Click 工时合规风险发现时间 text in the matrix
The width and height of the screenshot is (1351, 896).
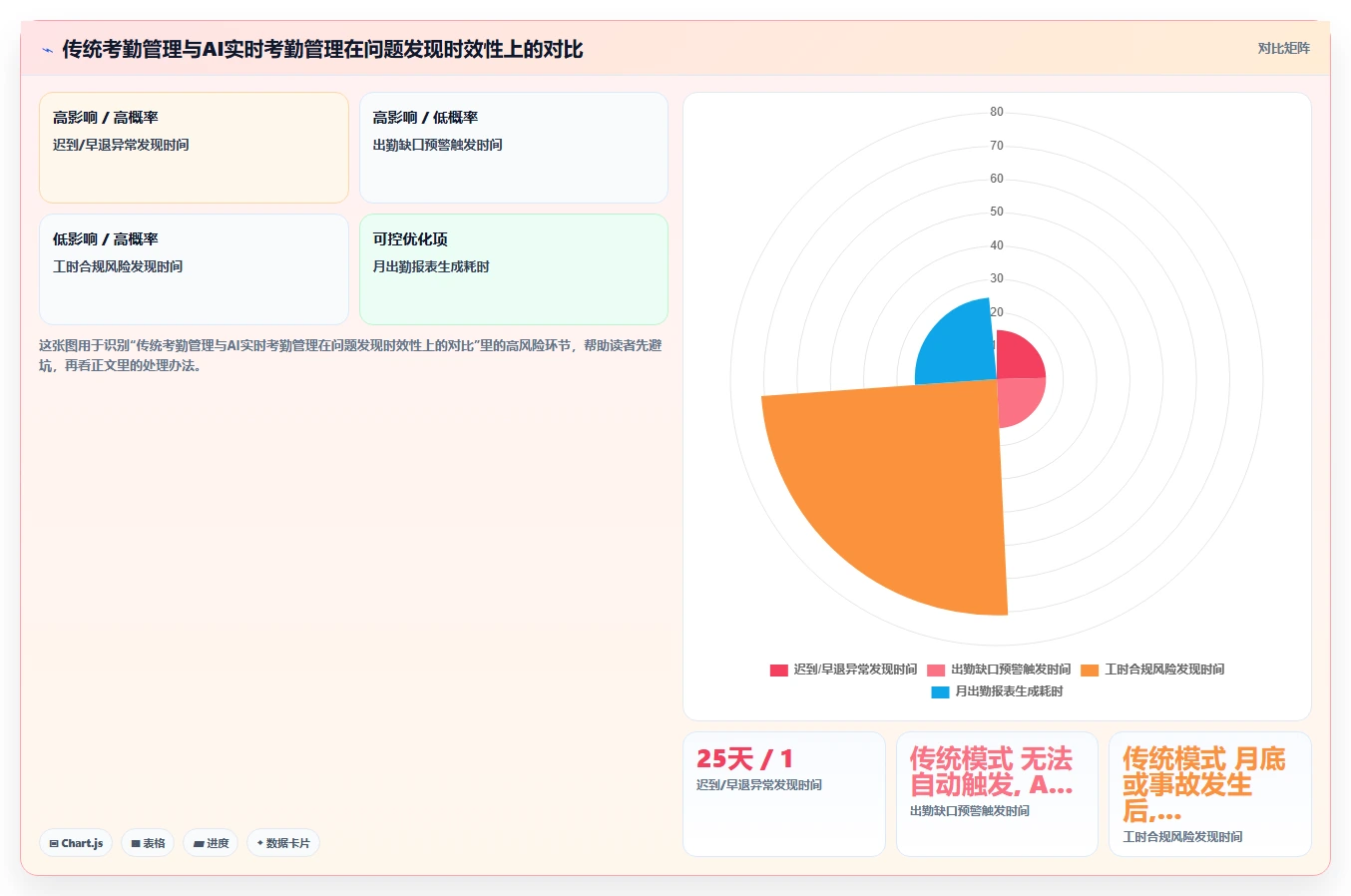click(118, 266)
